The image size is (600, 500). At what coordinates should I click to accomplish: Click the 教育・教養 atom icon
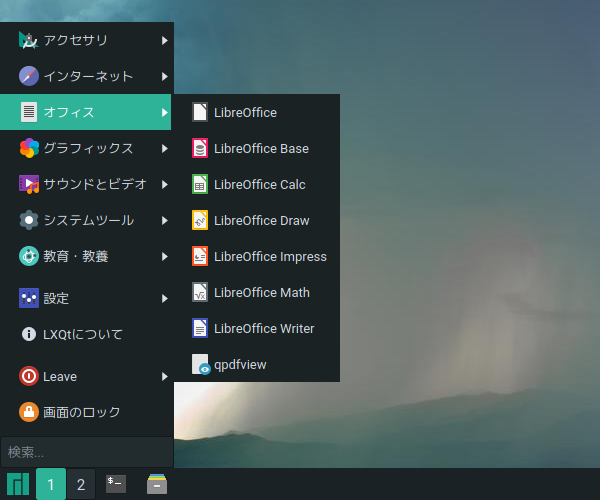pos(29,256)
